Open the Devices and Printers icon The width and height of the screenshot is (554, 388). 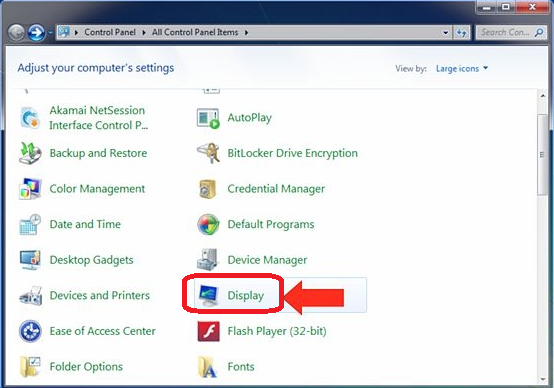[31, 295]
